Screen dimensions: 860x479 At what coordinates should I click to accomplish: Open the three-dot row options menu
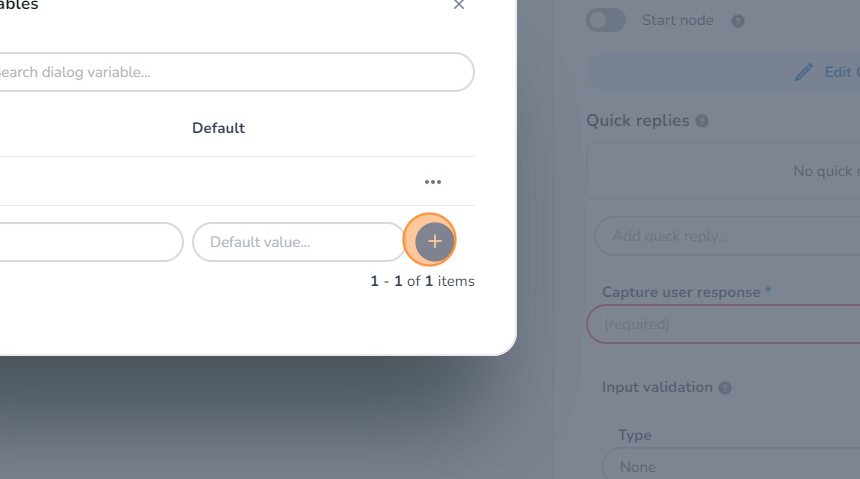pos(432,182)
